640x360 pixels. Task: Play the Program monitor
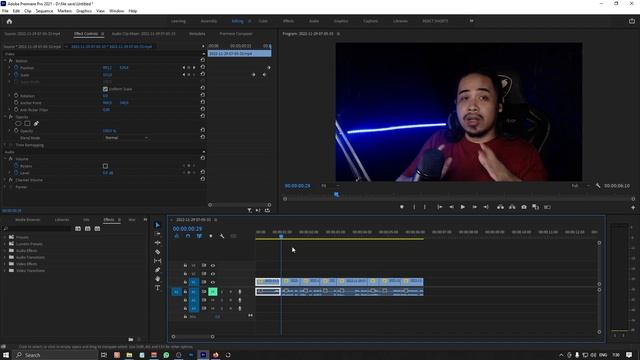(462, 207)
